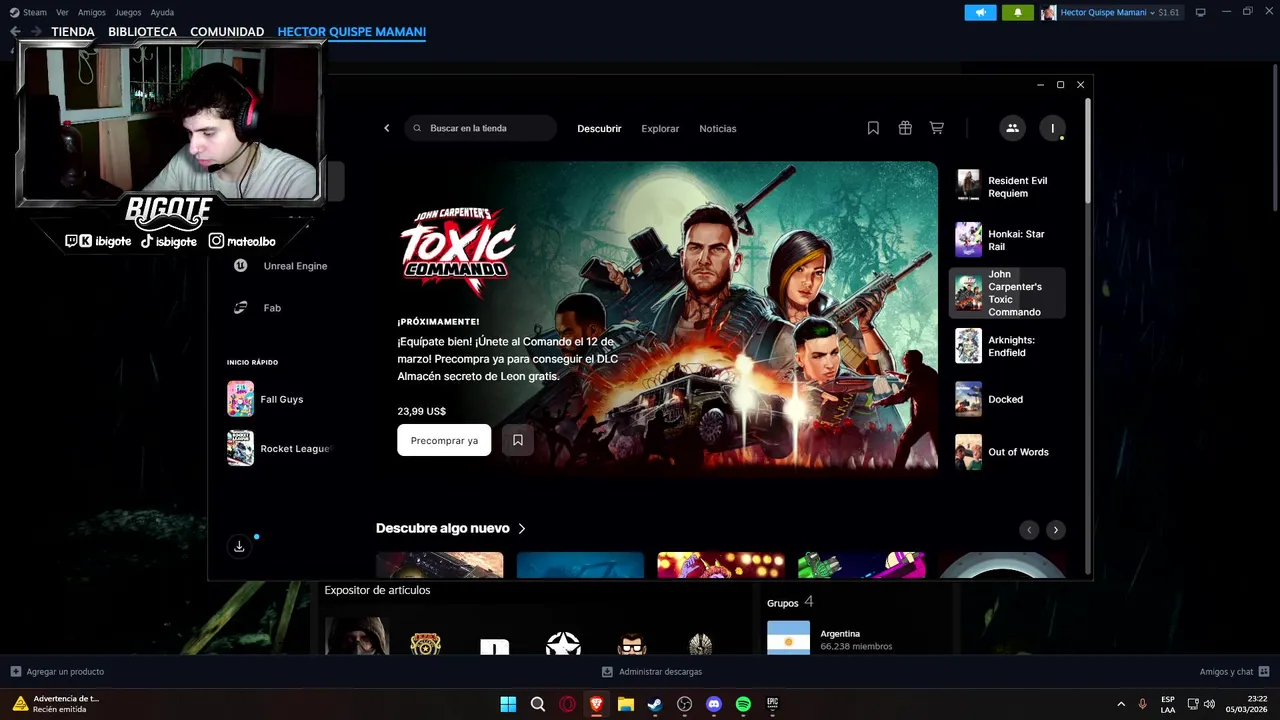Go to Steam COMUNIDAD tab

[227, 32]
